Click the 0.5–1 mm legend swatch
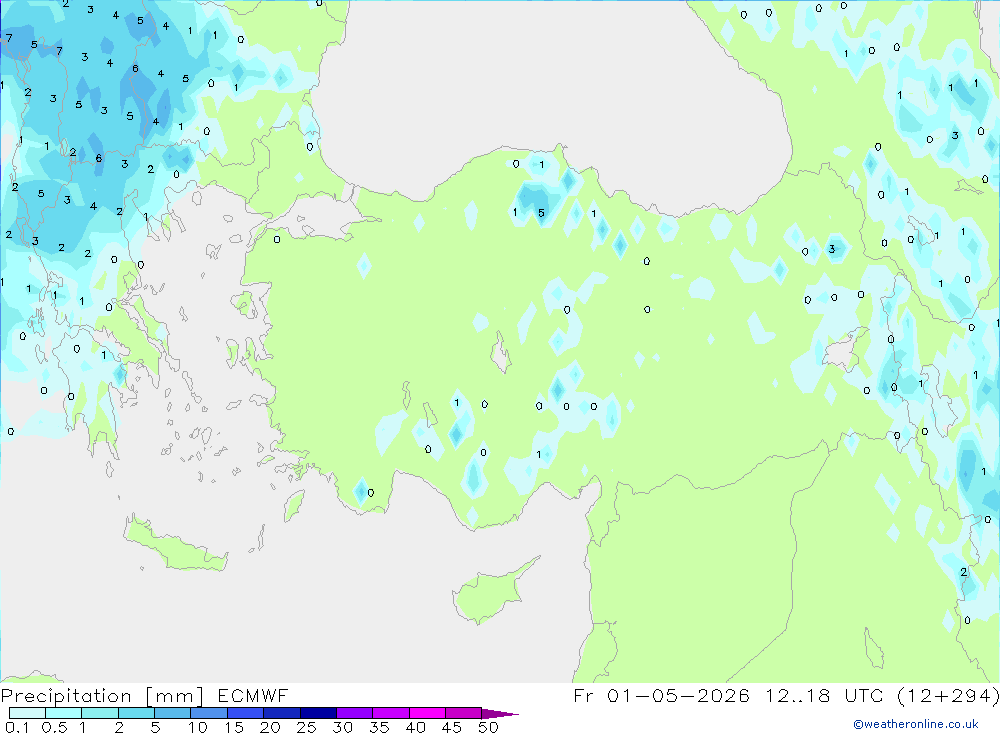The width and height of the screenshot is (1000, 733). point(63,713)
